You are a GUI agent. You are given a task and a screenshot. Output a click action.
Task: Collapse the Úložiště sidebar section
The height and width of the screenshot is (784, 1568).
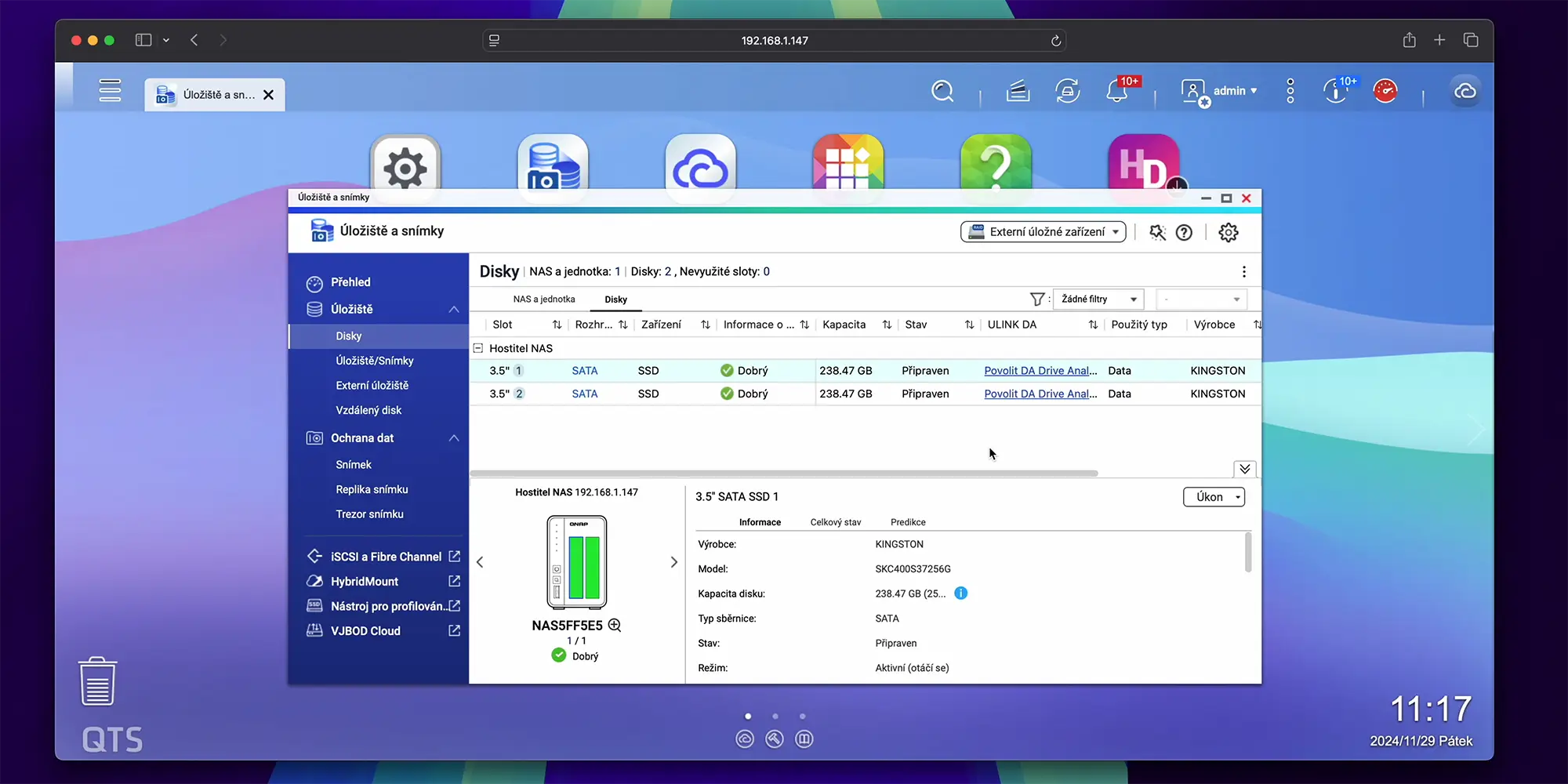454,309
